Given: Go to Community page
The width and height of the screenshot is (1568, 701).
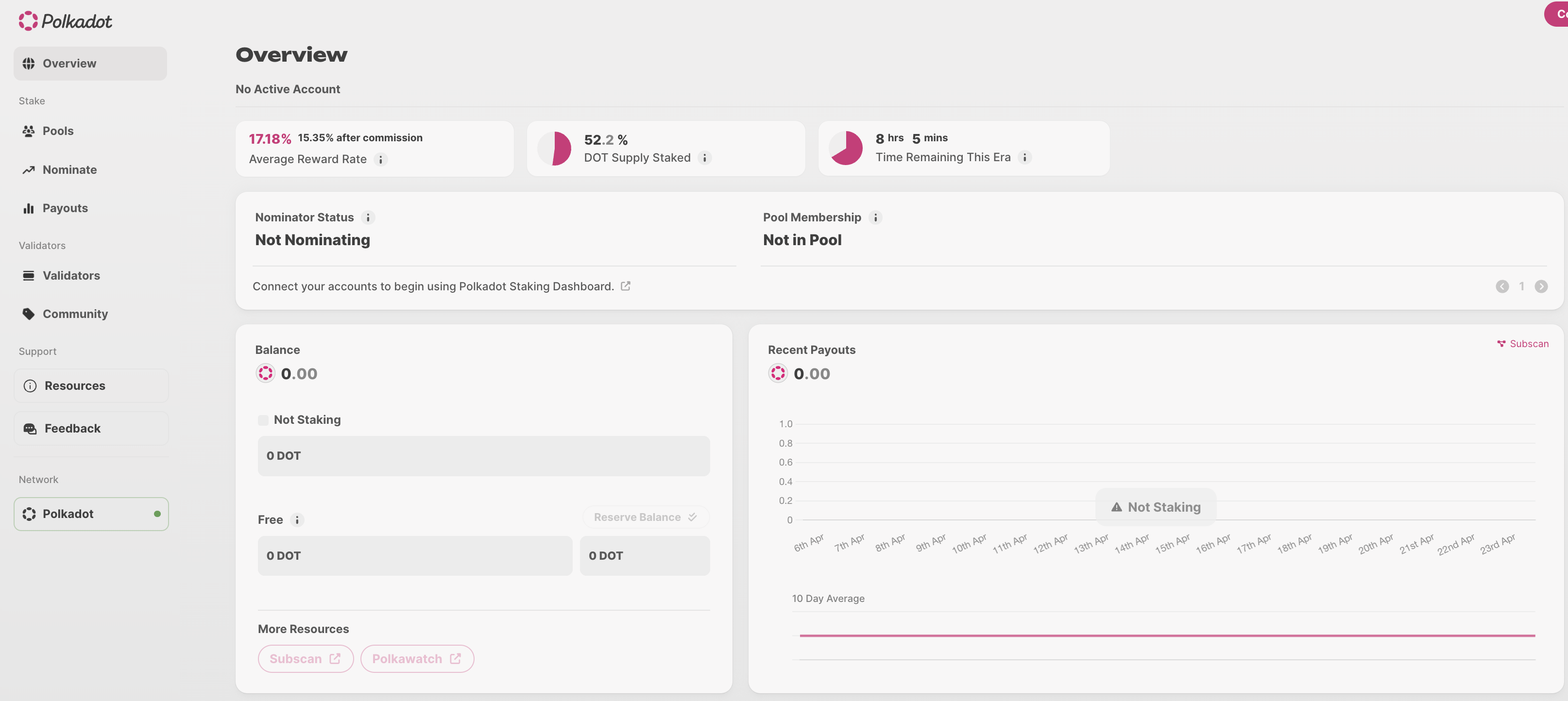Looking at the screenshot, I should (x=90, y=314).
